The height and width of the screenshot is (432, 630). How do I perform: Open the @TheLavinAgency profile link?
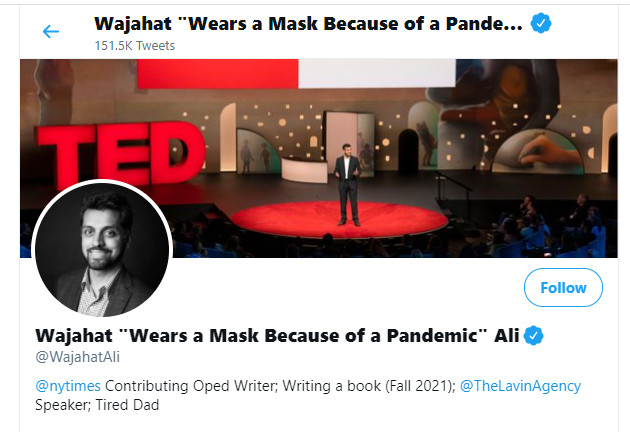(520, 386)
